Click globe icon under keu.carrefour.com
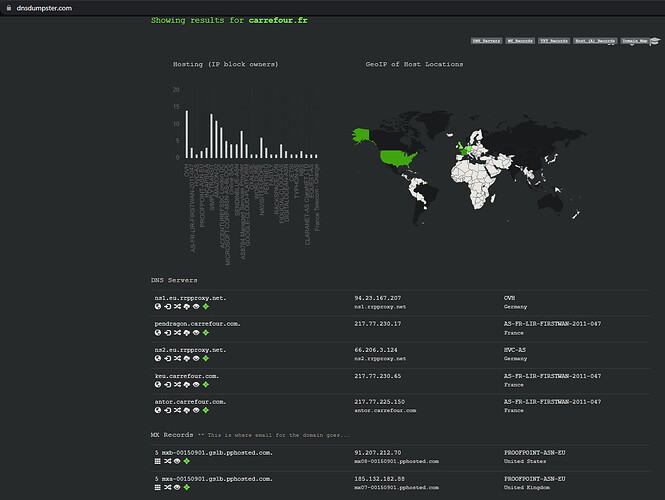 [158, 385]
